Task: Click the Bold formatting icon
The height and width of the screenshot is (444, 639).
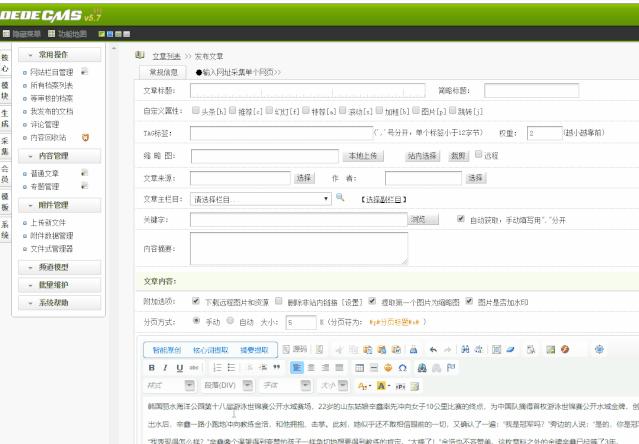Action: pyautogui.click(x=152, y=368)
